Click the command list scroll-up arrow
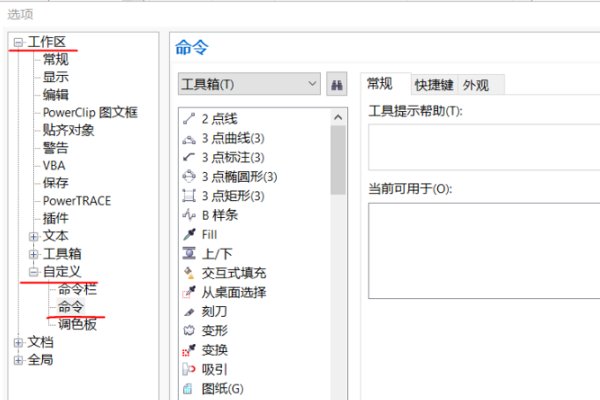 point(338,118)
